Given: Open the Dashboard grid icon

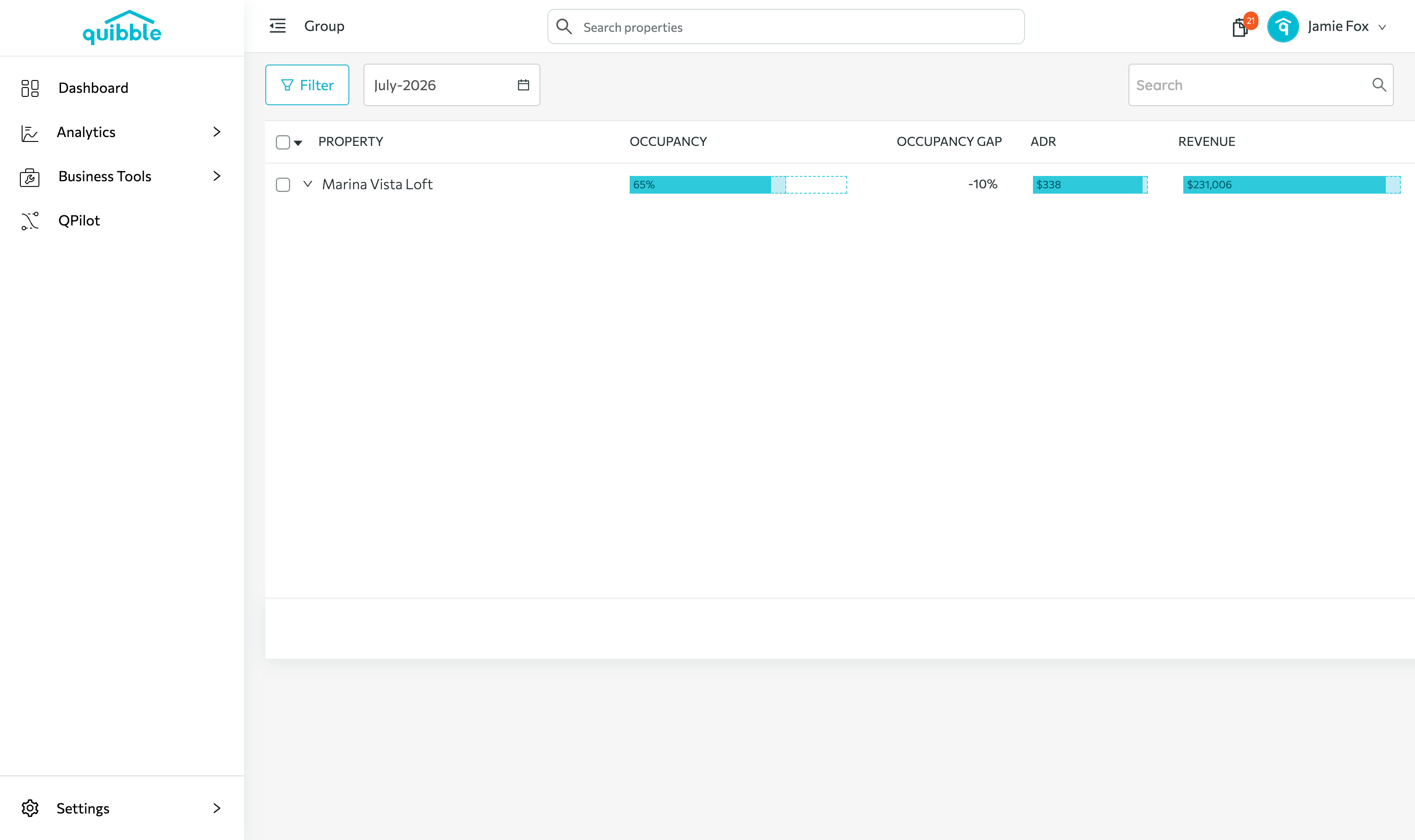Looking at the screenshot, I should coord(30,88).
